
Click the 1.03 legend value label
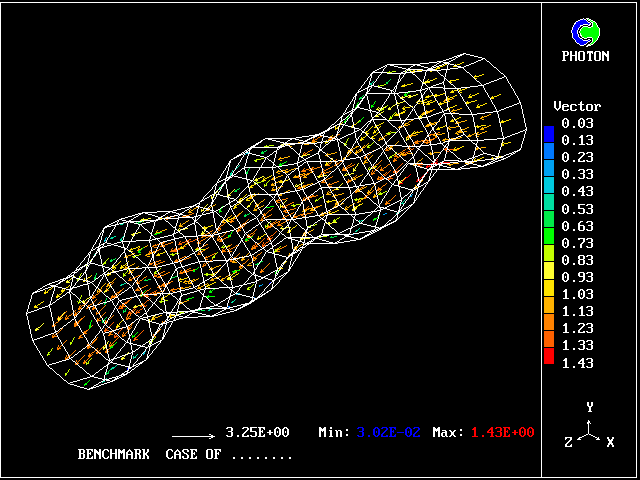[577, 294]
